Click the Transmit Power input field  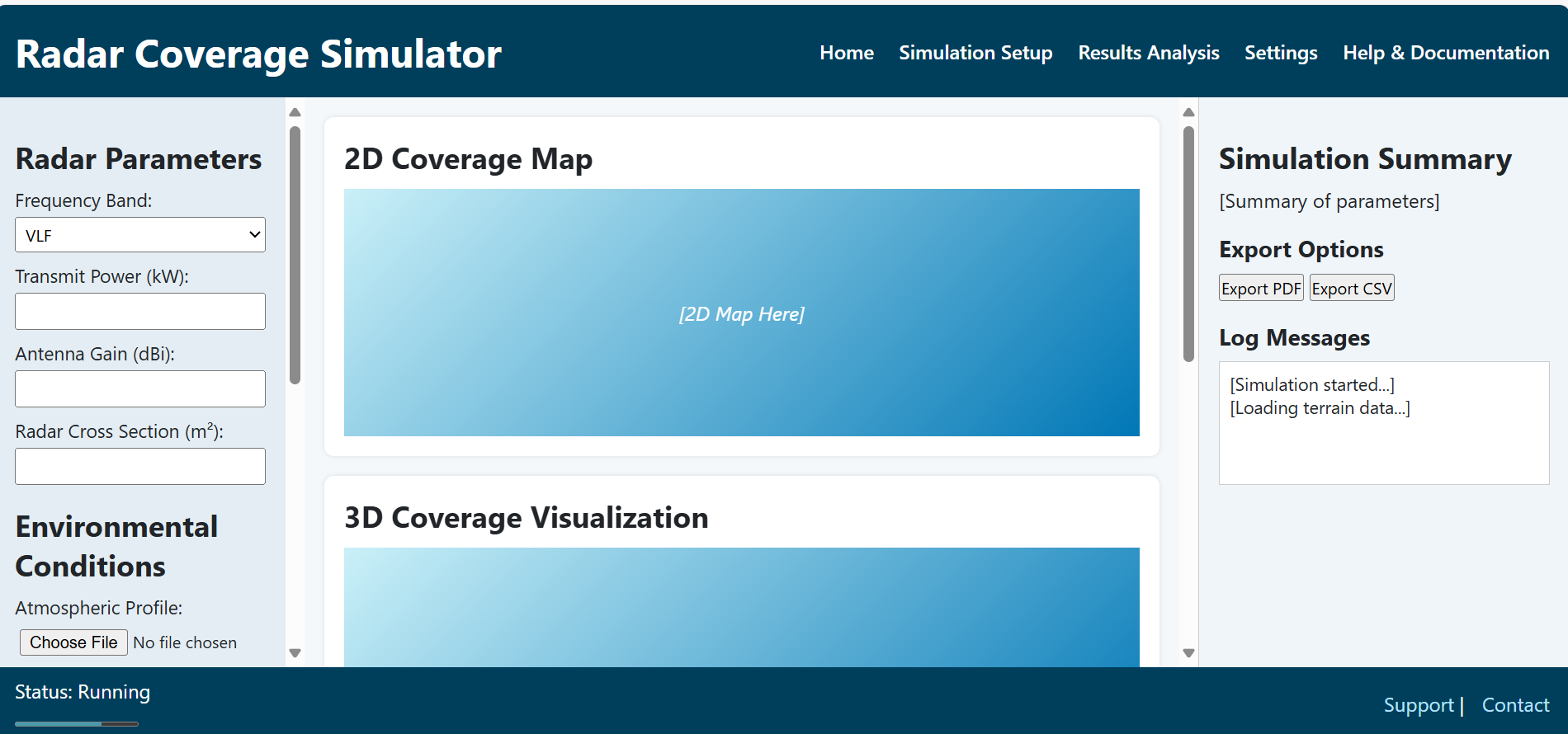[140, 312]
